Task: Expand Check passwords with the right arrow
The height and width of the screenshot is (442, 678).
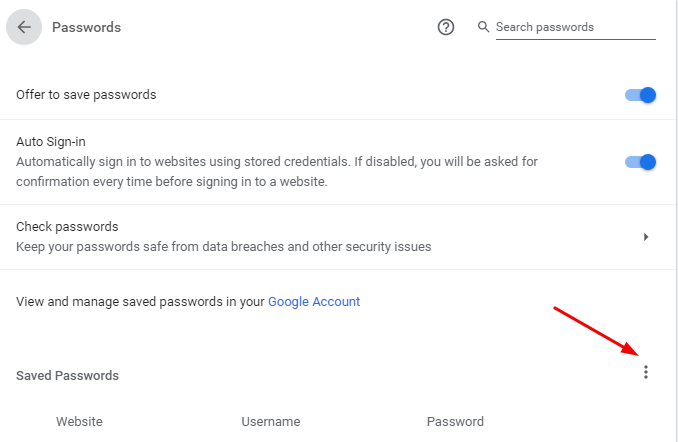Action: 646,237
